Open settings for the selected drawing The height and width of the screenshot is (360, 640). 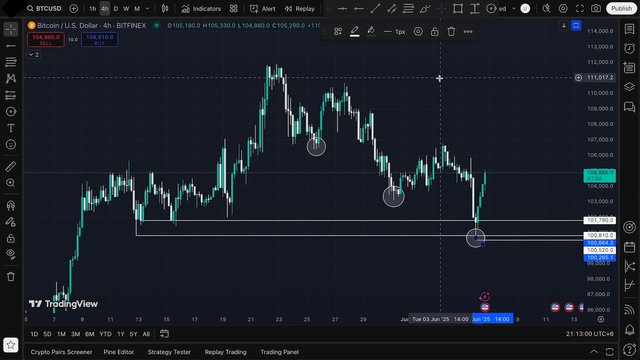coord(418,31)
